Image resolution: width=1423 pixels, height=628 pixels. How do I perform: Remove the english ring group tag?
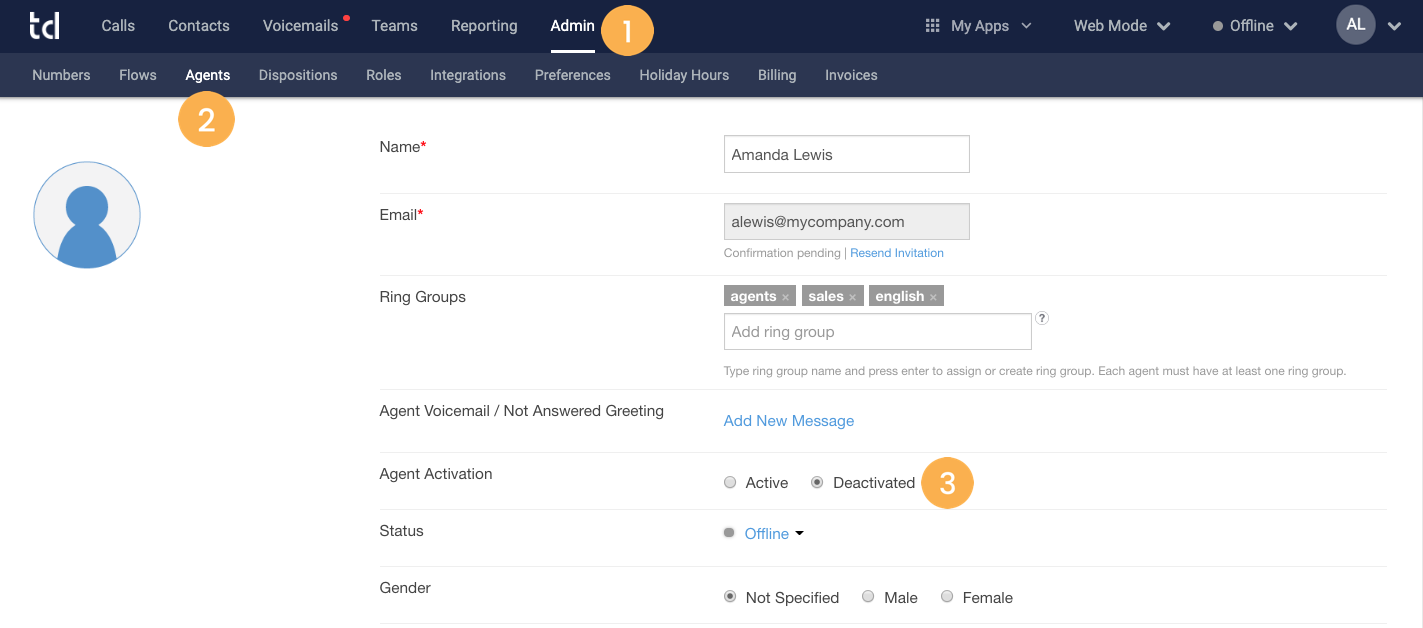[933, 297]
